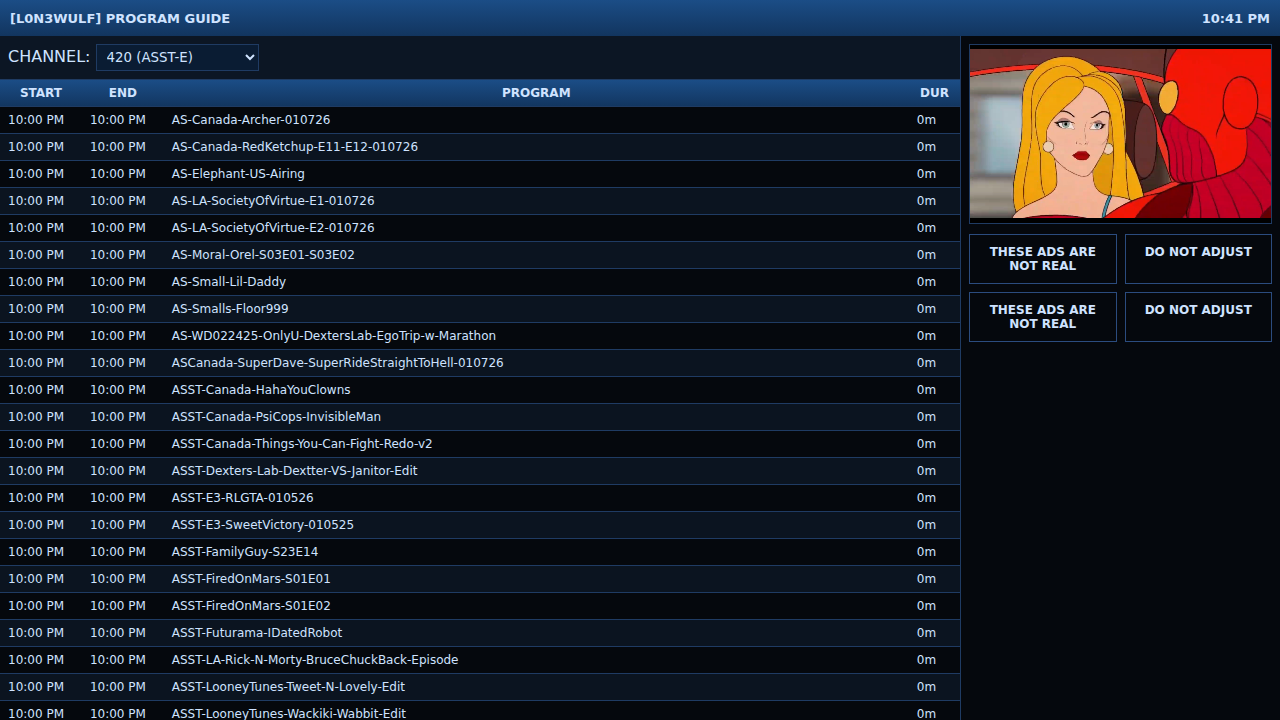Choose the AS-Moral-Orel-S03E01-S03E02 program
The width and height of the screenshot is (1280, 720).
pos(263,255)
